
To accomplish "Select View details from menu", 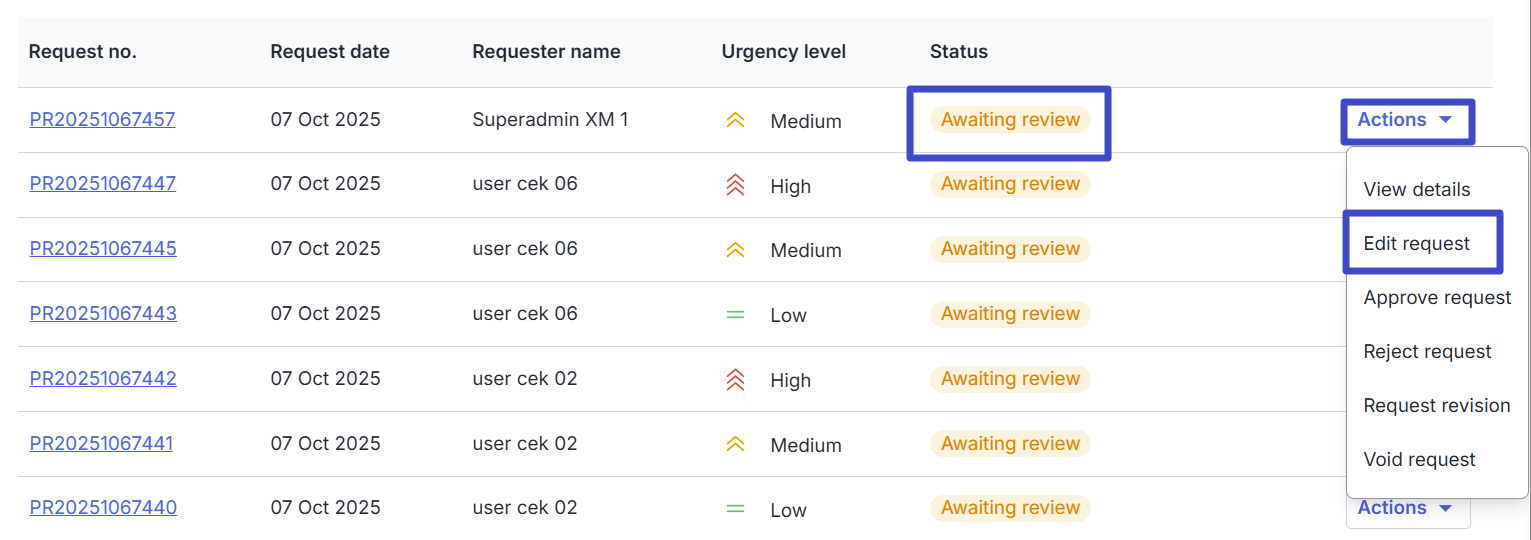I will tap(1416, 190).
